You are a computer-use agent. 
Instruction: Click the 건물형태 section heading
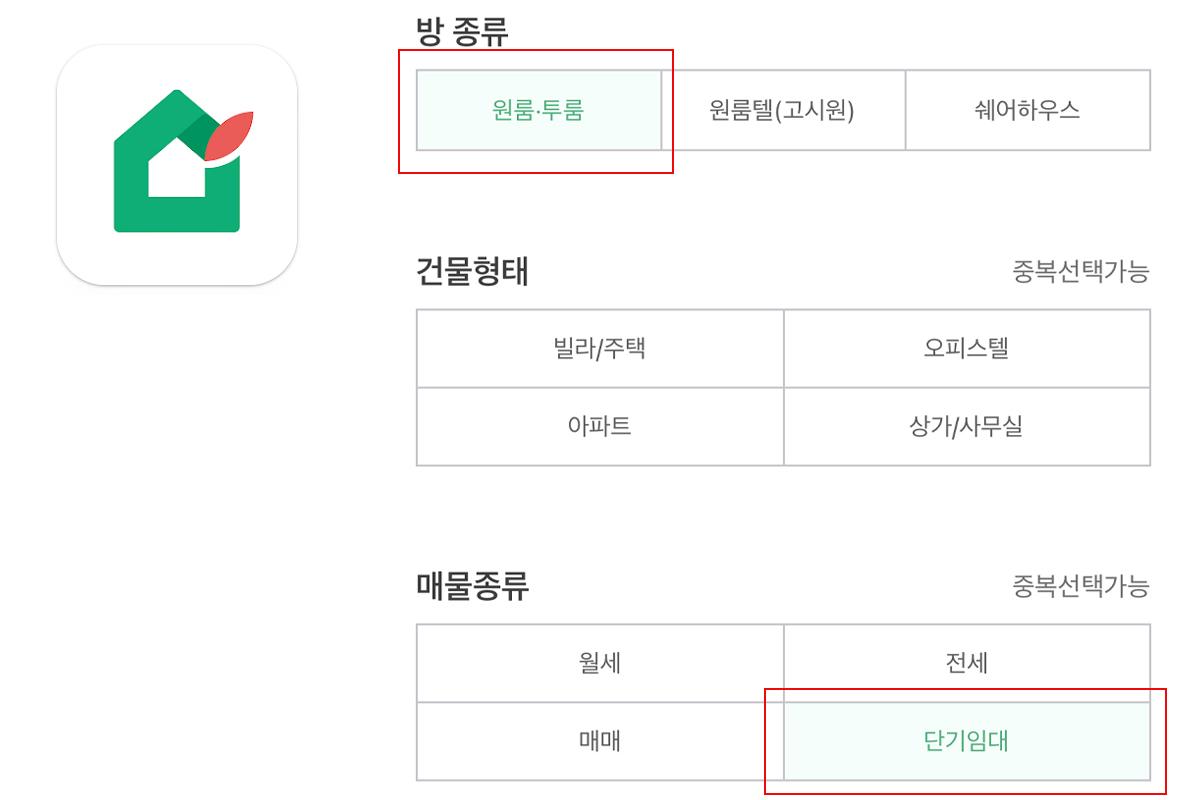coord(472,271)
